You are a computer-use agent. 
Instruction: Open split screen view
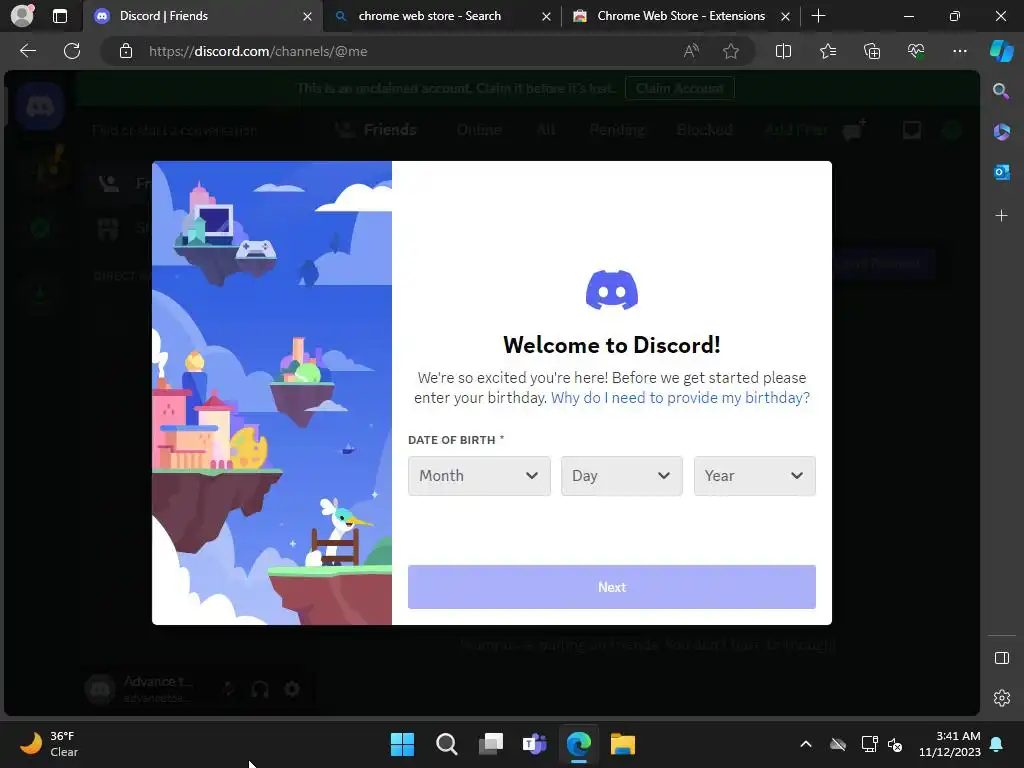[783, 51]
